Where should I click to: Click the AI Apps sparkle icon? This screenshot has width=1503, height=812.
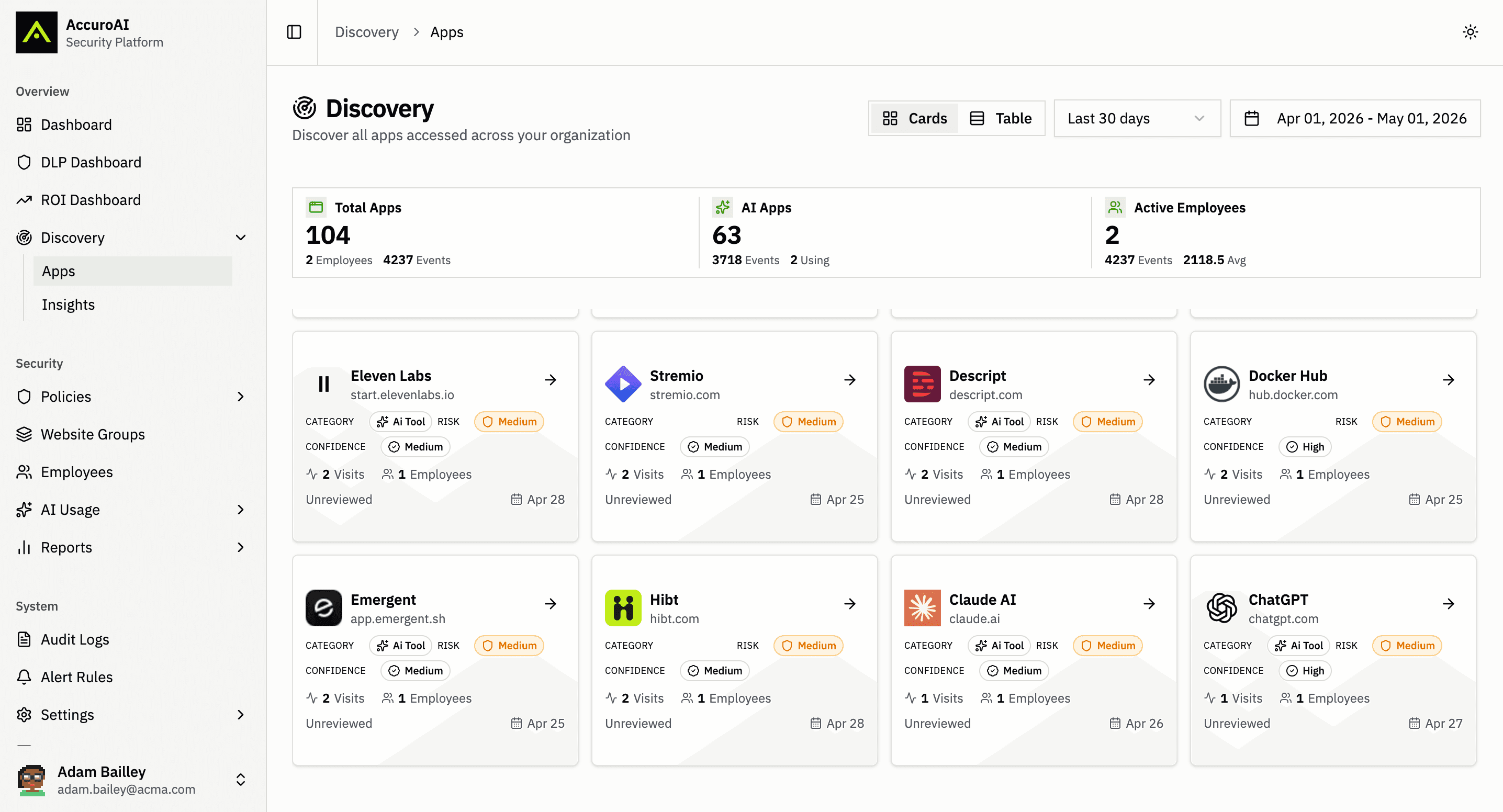point(722,207)
